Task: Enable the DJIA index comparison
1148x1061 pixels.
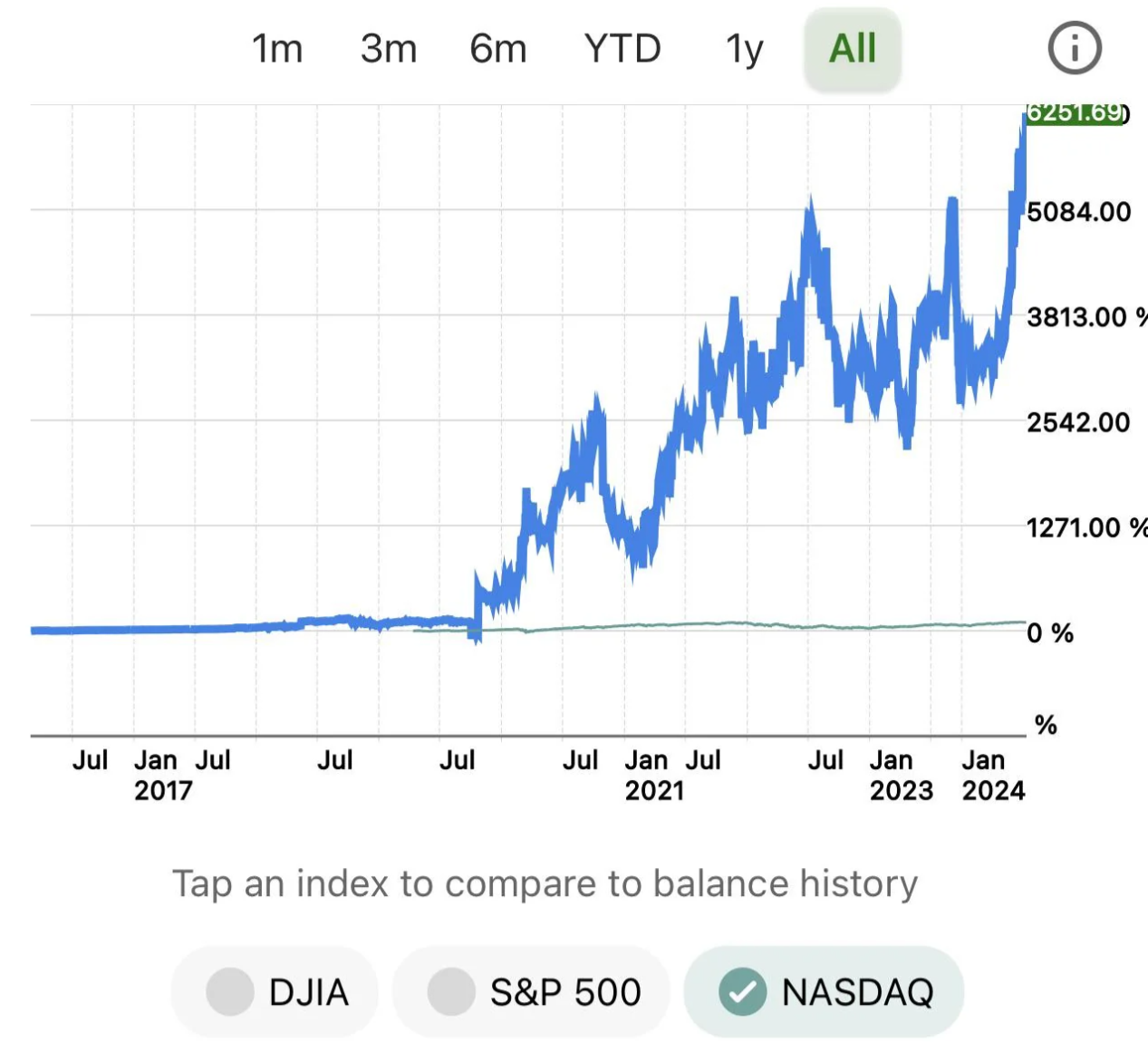Action: (x=275, y=992)
